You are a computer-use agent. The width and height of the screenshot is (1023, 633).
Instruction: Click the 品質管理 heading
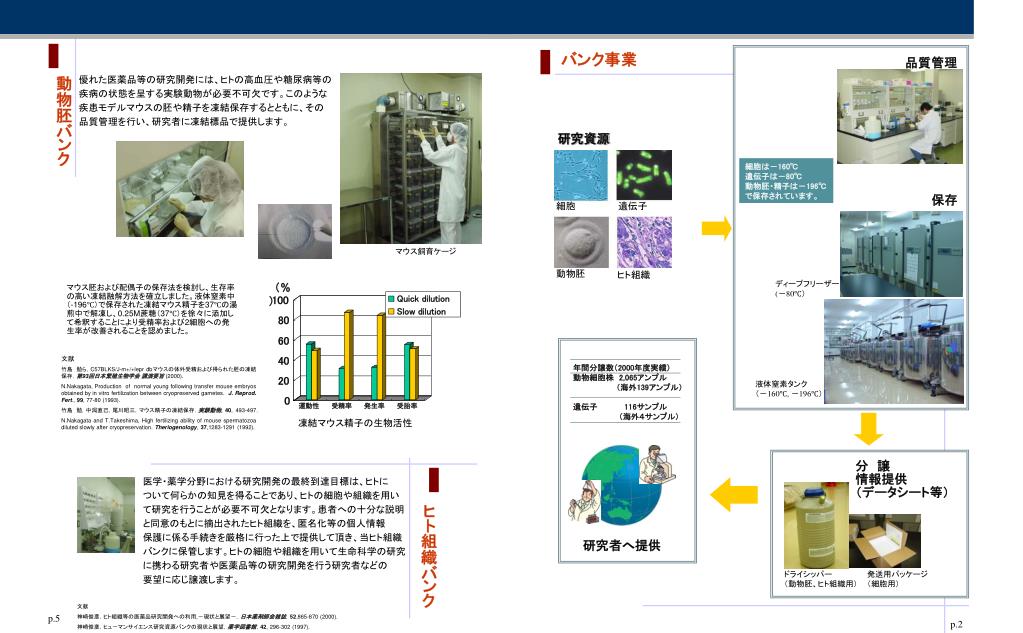931,63
